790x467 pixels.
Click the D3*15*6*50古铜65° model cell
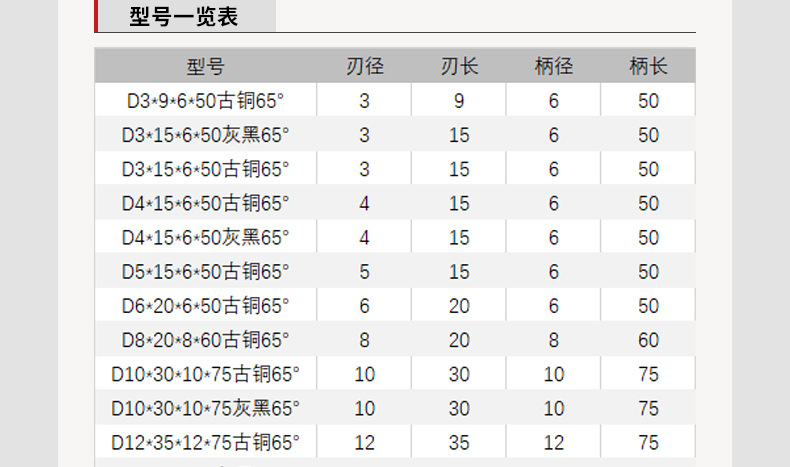pos(206,169)
